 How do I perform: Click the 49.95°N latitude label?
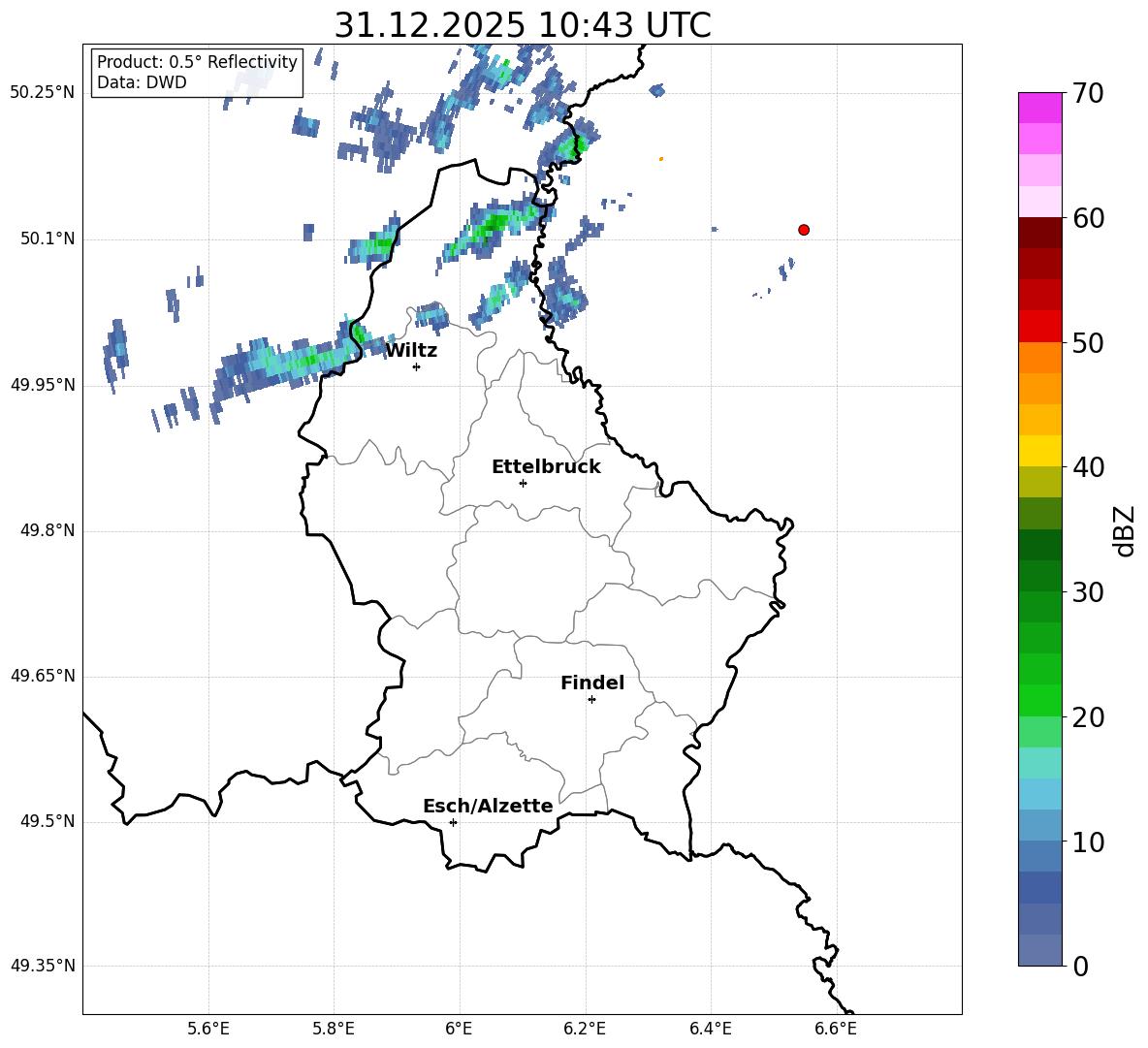click(43, 385)
